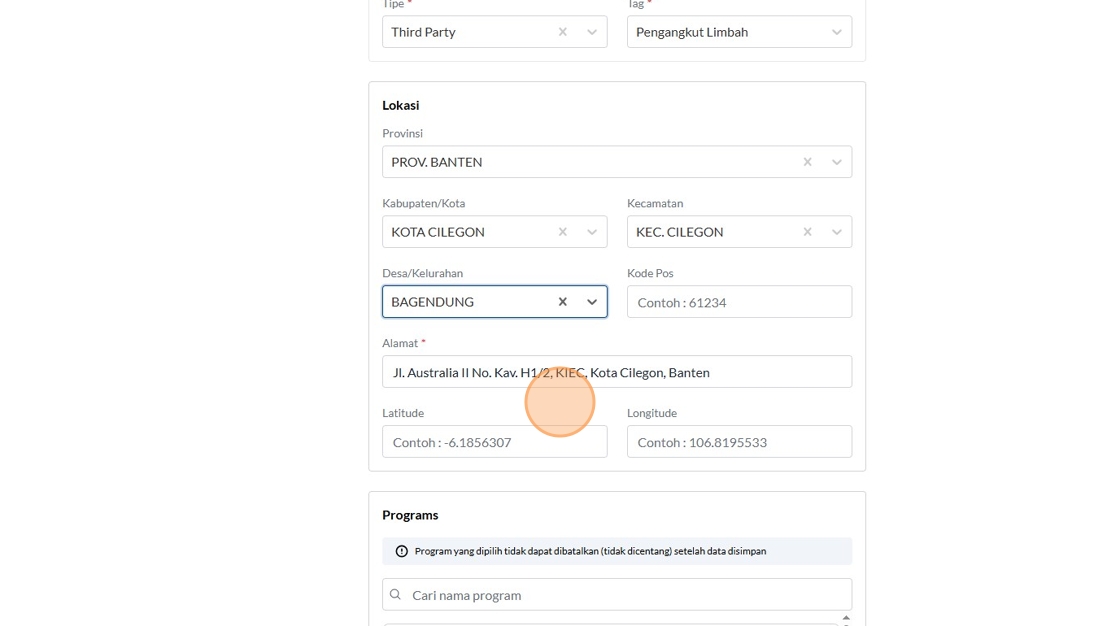Open the Kabupaten/Kota dropdown chevron

(x=592, y=232)
